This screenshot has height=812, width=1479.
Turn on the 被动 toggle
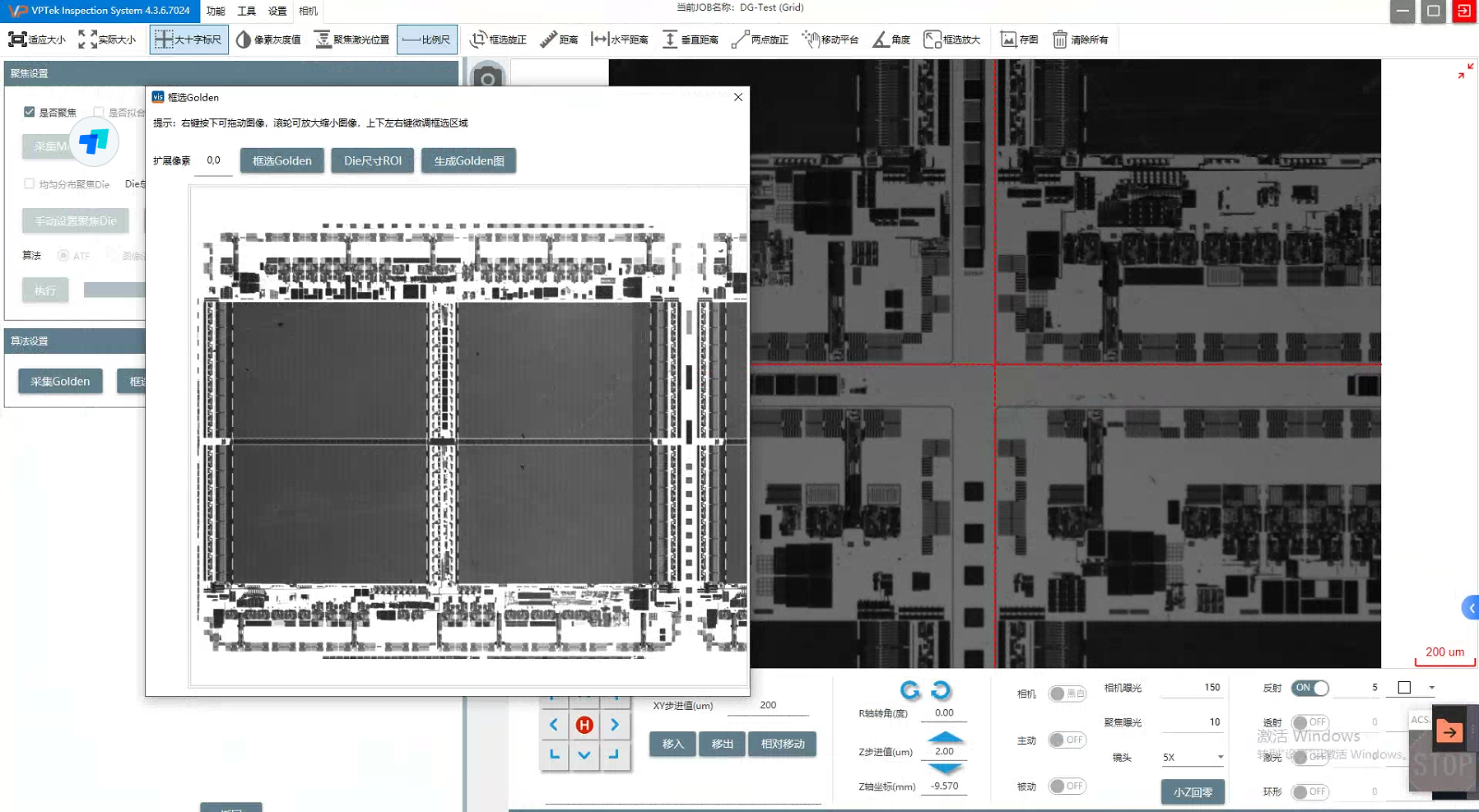click(1067, 786)
